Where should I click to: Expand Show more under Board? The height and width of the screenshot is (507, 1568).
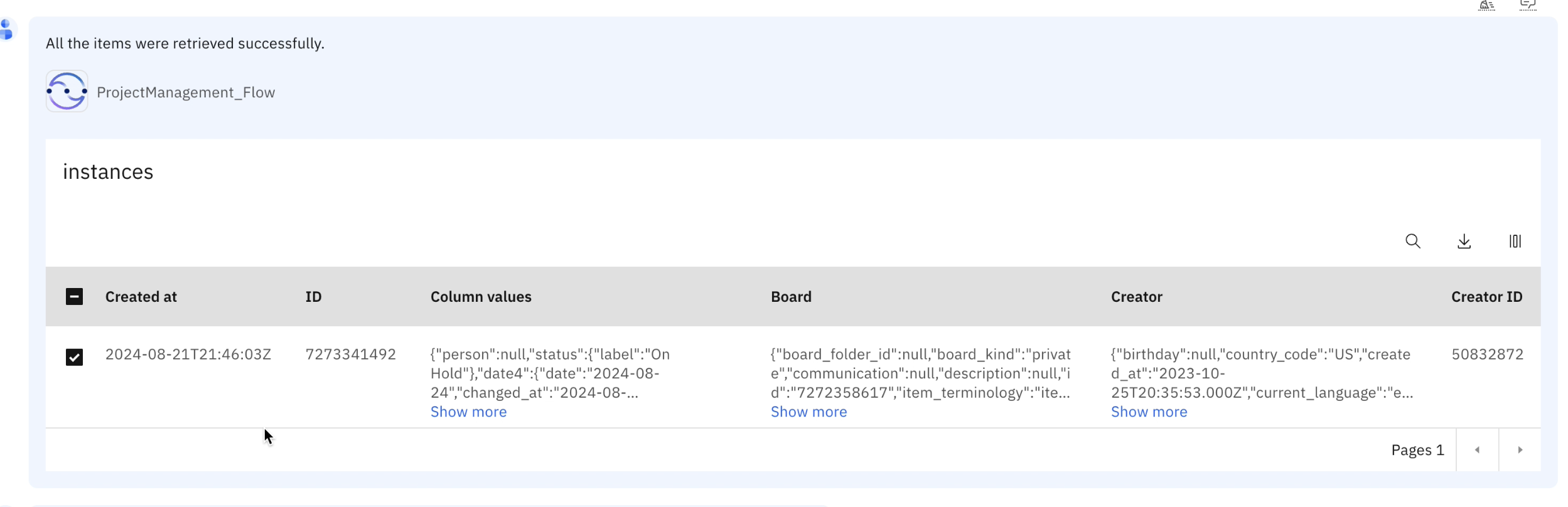808,412
